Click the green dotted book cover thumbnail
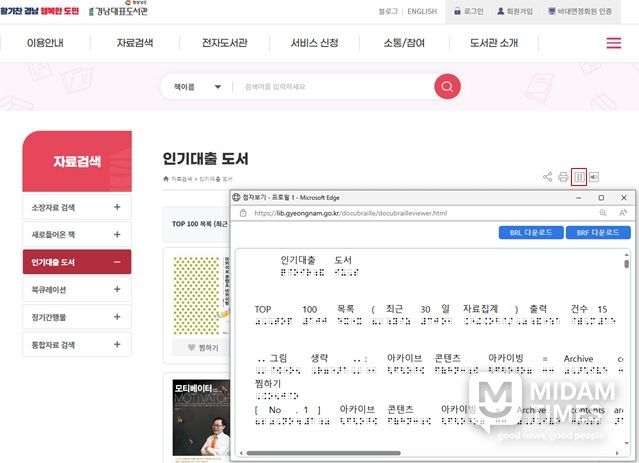 (x=201, y=295)
